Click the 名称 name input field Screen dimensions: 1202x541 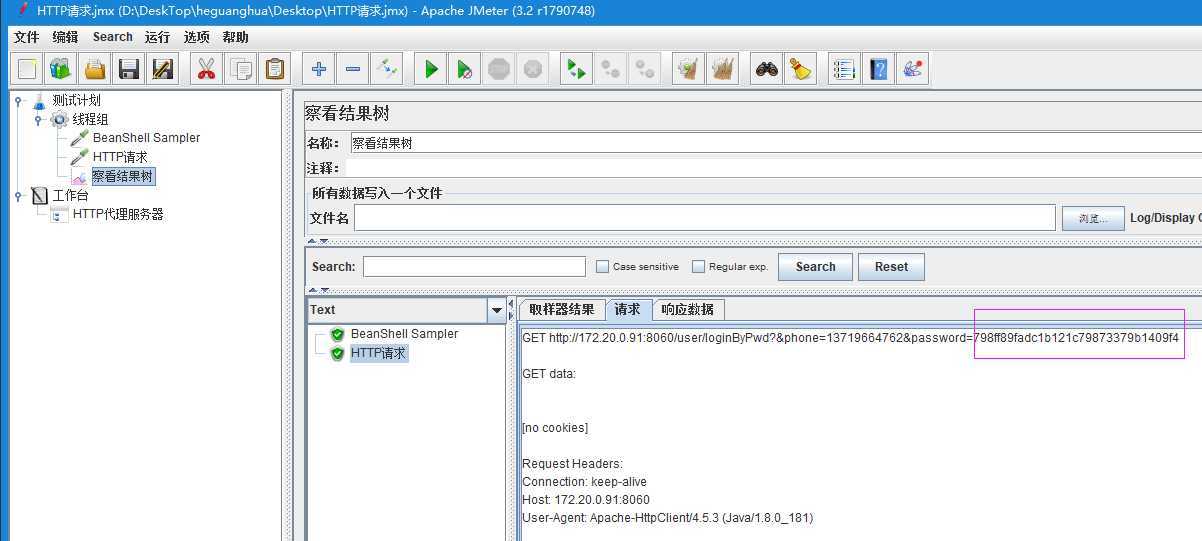coord(776,143)
